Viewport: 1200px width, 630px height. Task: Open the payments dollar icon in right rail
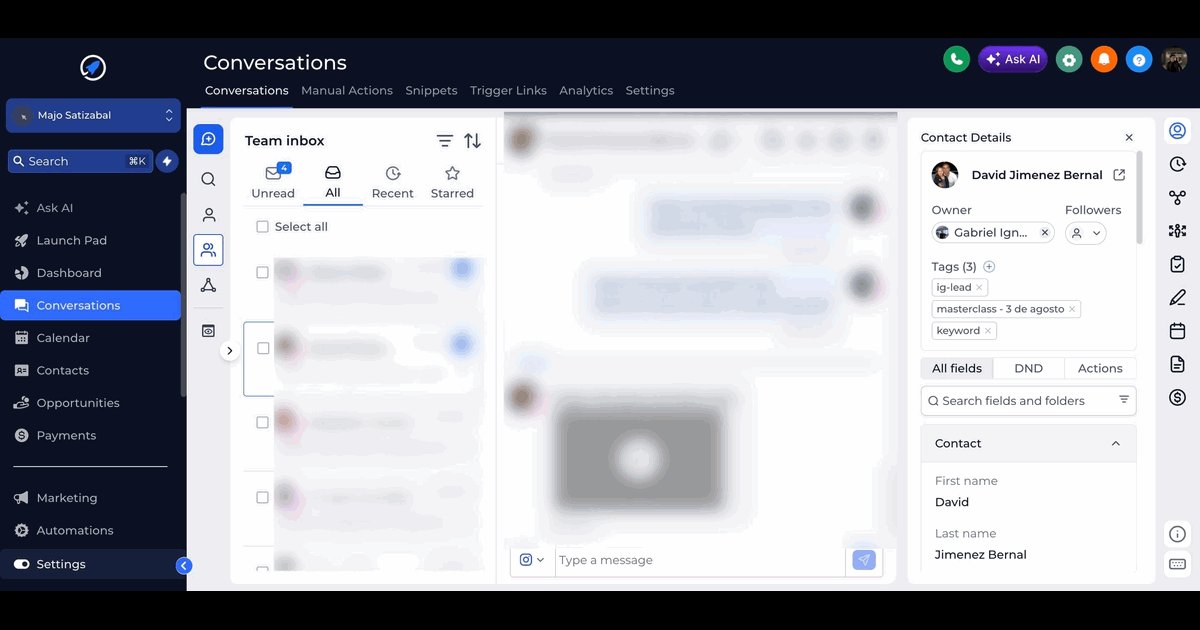[x=1177, y=397]
